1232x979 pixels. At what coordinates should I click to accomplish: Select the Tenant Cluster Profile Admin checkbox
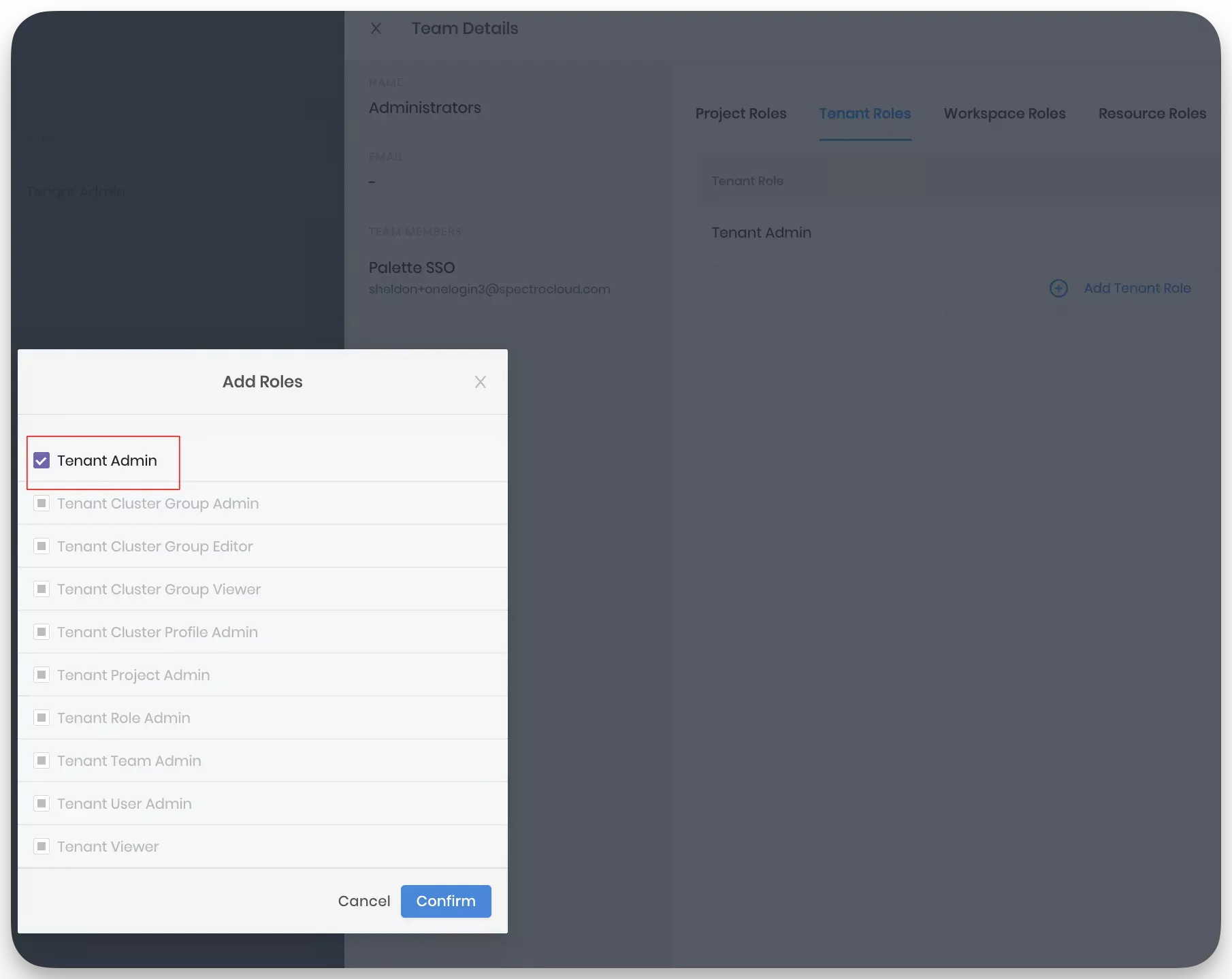pos(42,632)
